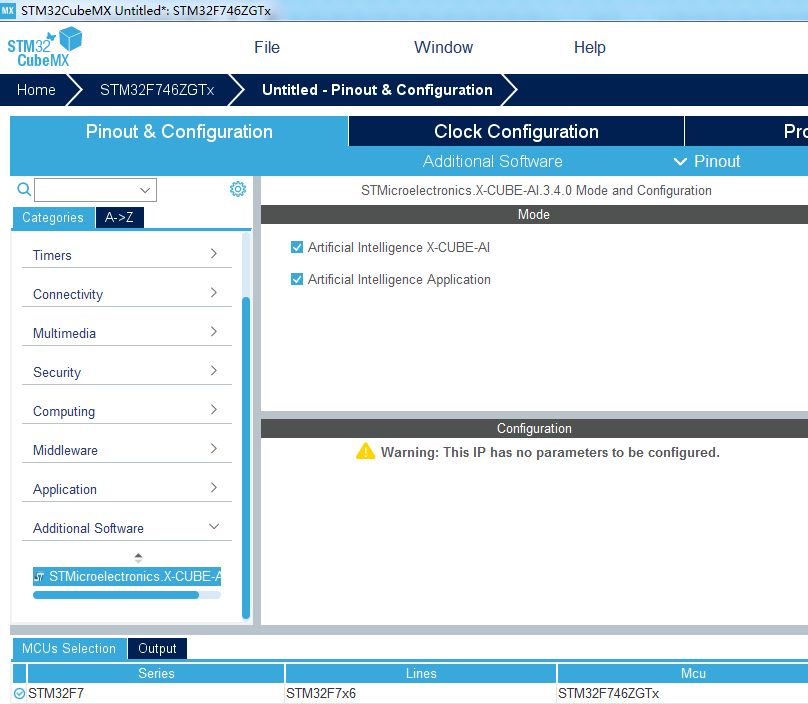The width and height of the screenshot is (808, 704).
Task: Click the Configuration section header
Action: pyautogui.click(x=534, y=428)
